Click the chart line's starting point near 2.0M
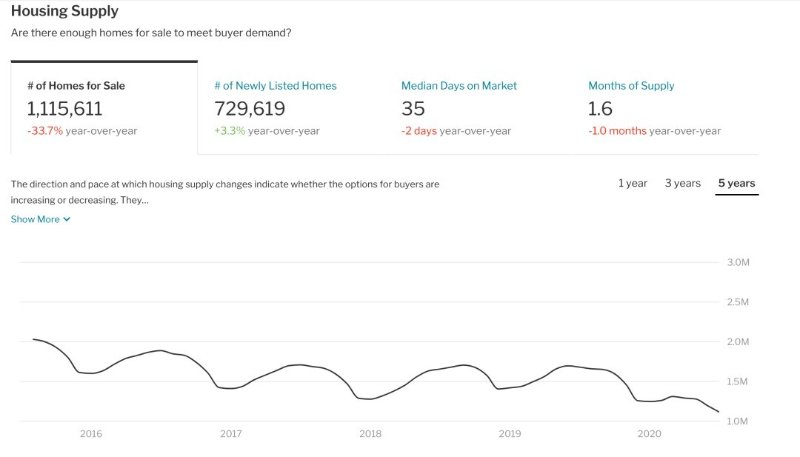The image size is (800, 457). pyautogui.click(x=34, y=339)
